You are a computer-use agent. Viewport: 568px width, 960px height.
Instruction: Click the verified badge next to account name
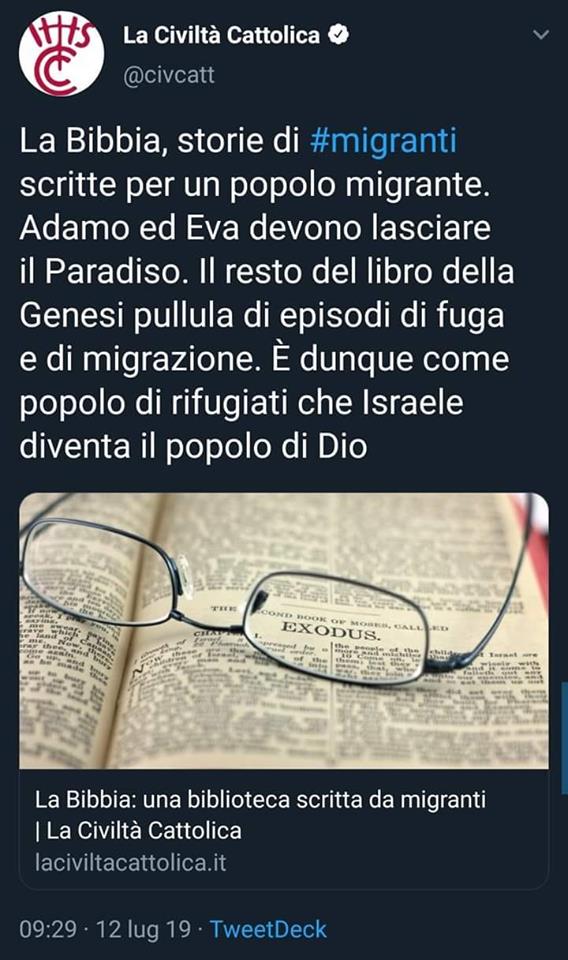point(338,35)
